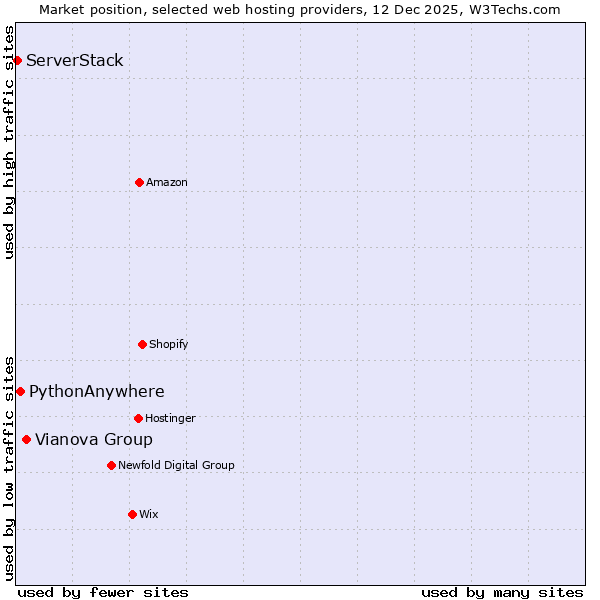This screenshot has height=600, width=600.
Task: Click the 'Wix' label
Action: coord(149,514)
